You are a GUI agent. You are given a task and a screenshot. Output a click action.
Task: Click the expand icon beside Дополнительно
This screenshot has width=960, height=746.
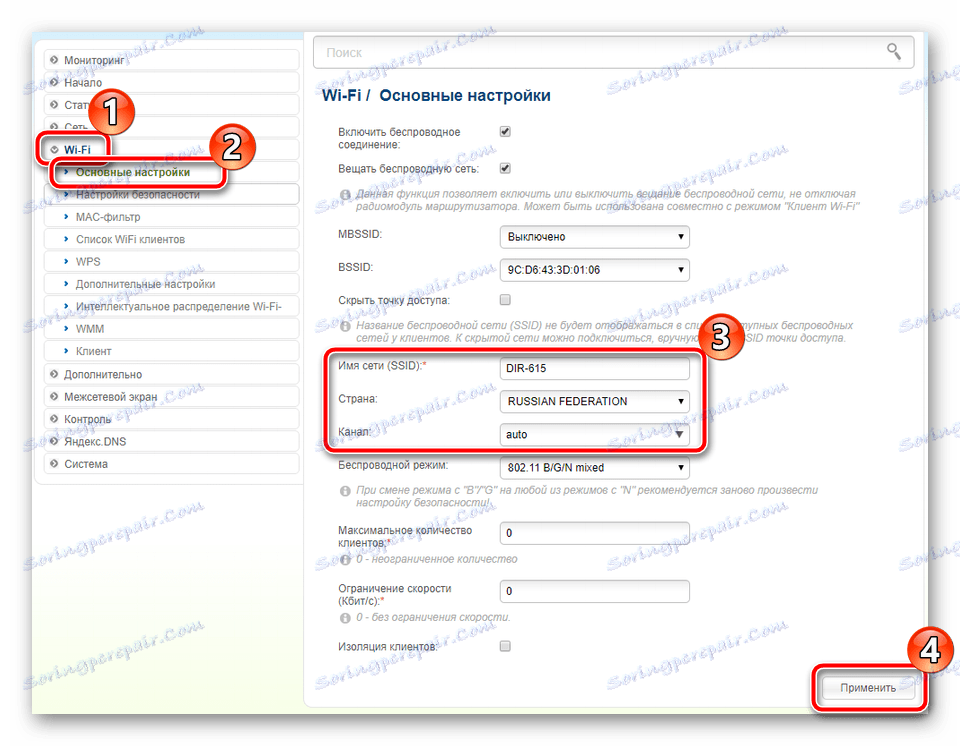[54, 374]
